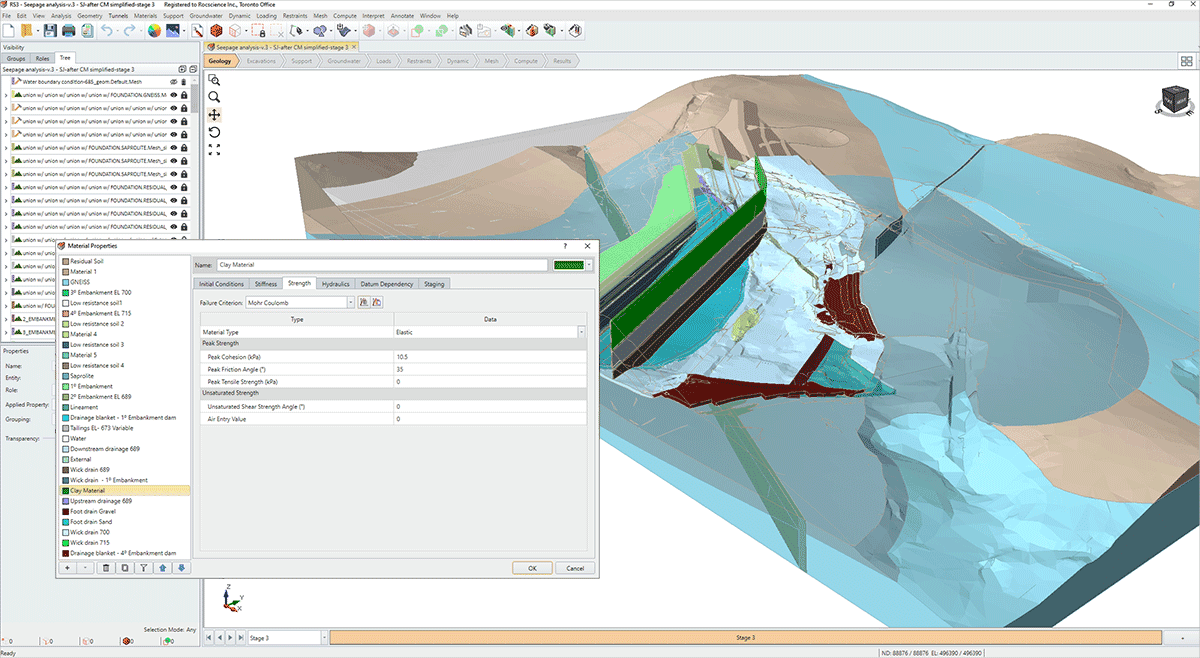Switch to the Hydraulics tab
This screenshot has height=658, width=1200.
point(336,284)
